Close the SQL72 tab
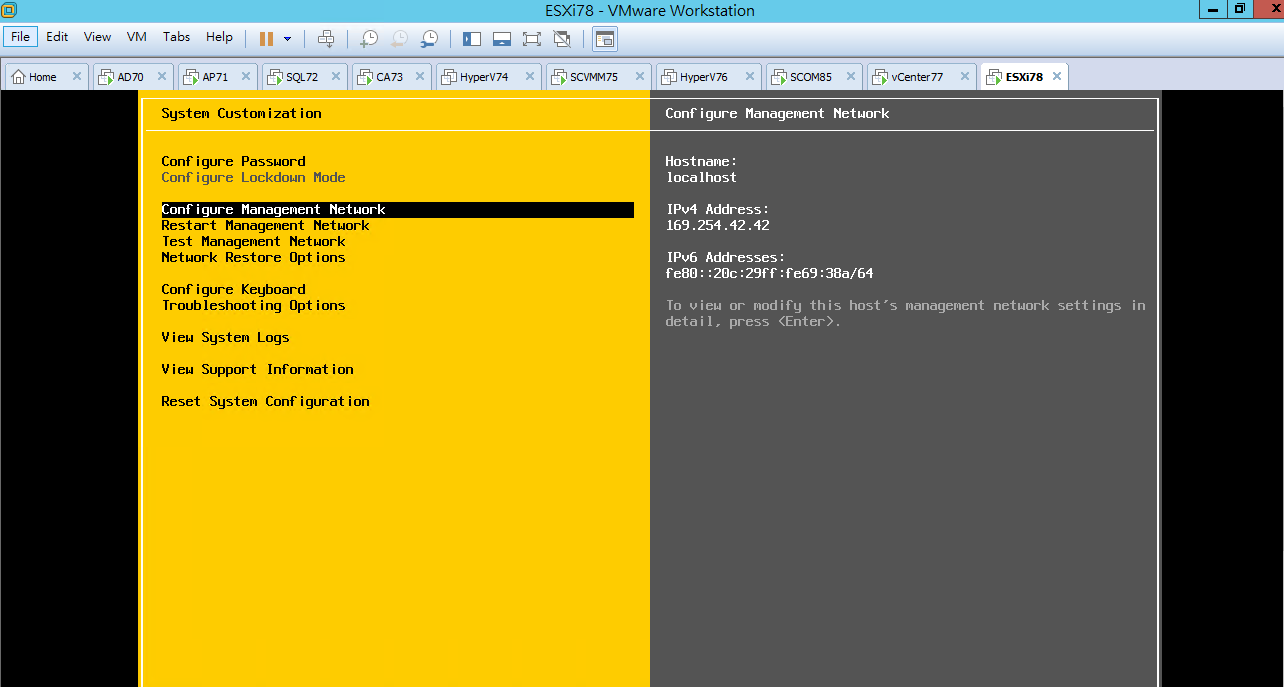This screenshot has width=1284, height=687. (x=335, y=77)
